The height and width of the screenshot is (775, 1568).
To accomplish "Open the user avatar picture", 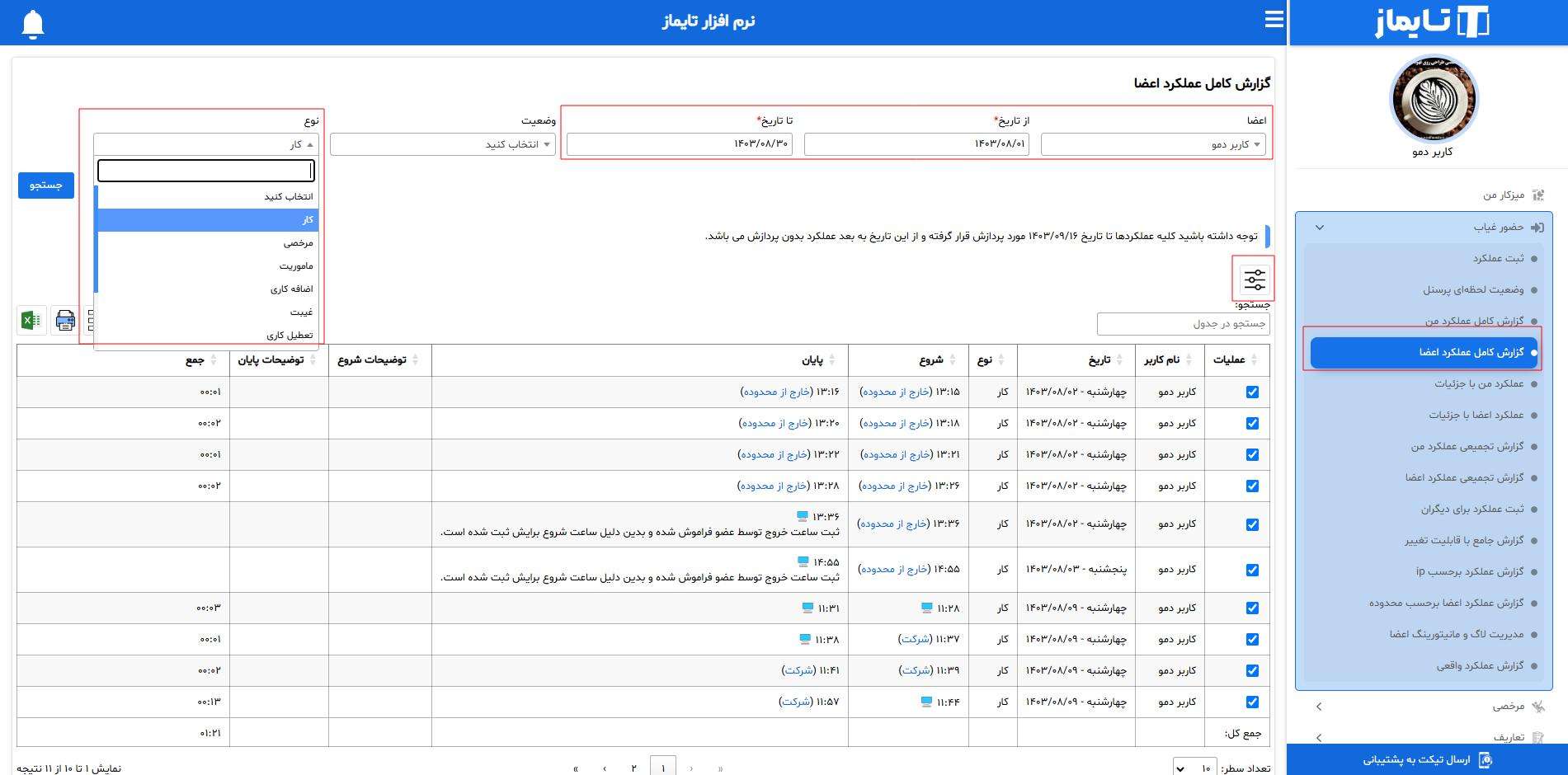I will (1434, 99).
